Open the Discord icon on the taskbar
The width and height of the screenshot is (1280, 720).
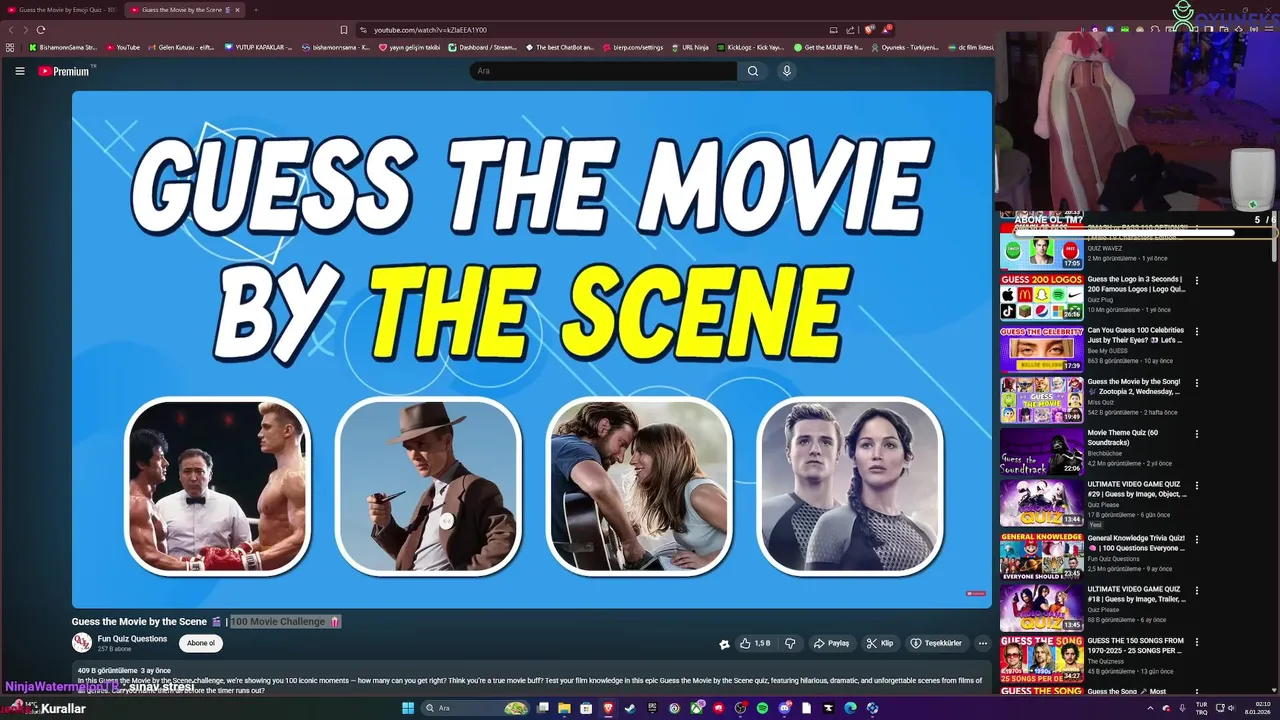784,708
